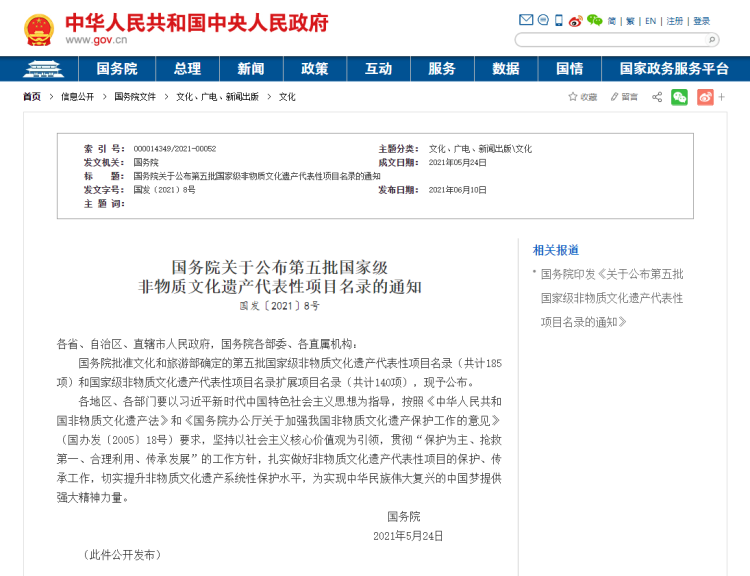This screenshot has height=576, width=750.
Task: Click the WeChat icon in top header
Action: (x=594, y=20)
